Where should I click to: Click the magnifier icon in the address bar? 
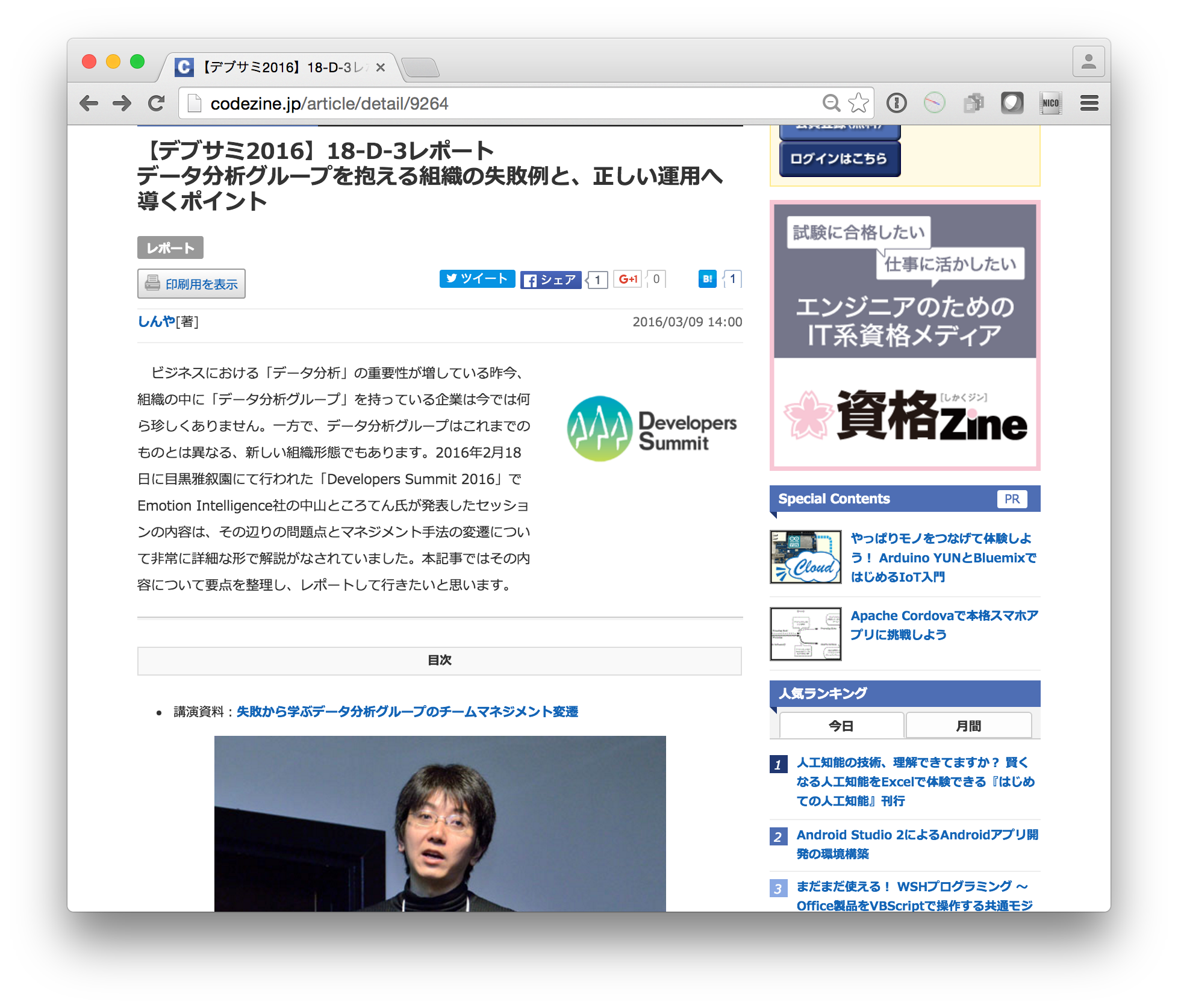[x=831, y=103]
